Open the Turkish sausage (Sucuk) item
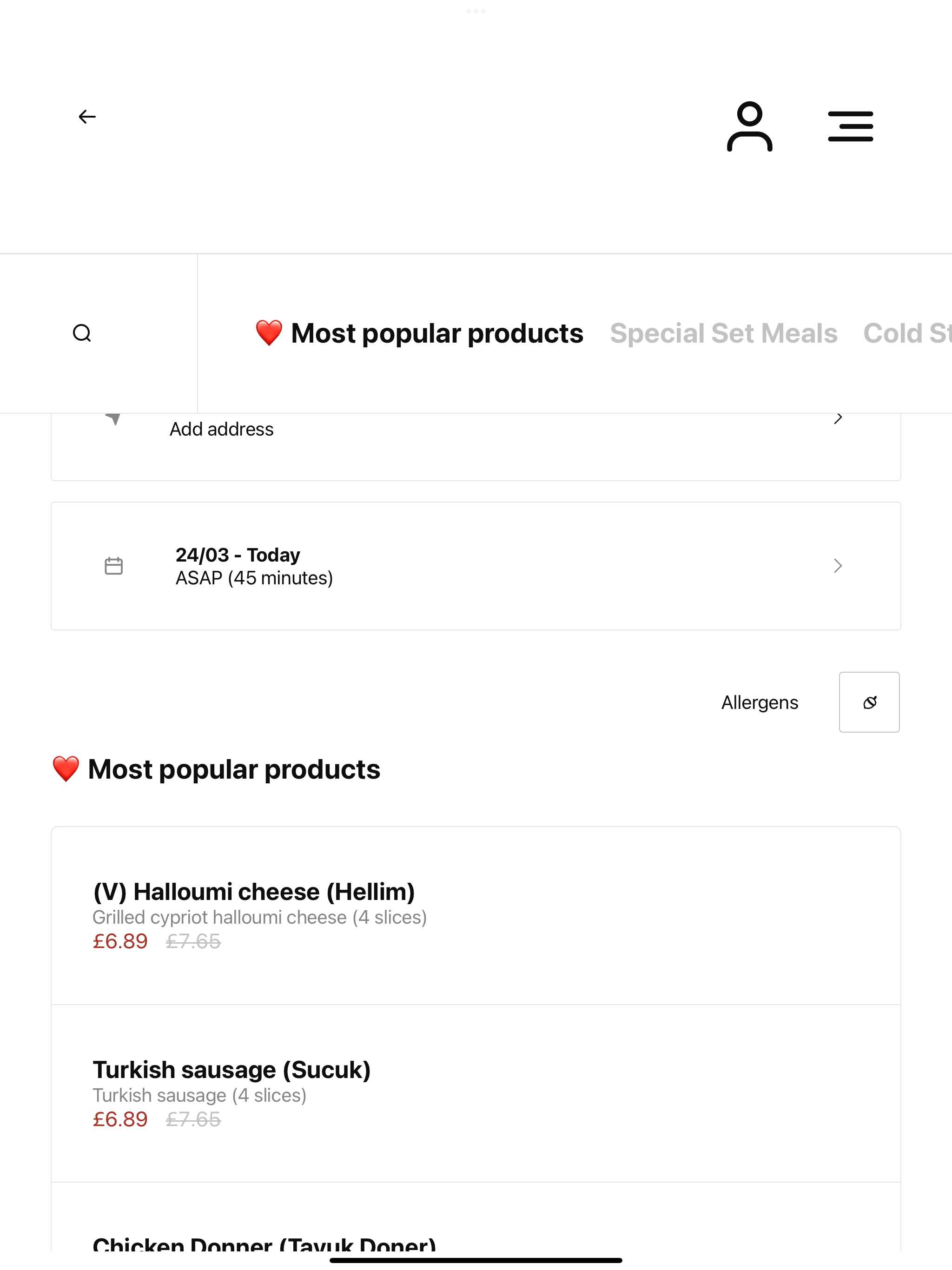The height and width of the screenshot is (1270, 952). (x=476, y=1094)
